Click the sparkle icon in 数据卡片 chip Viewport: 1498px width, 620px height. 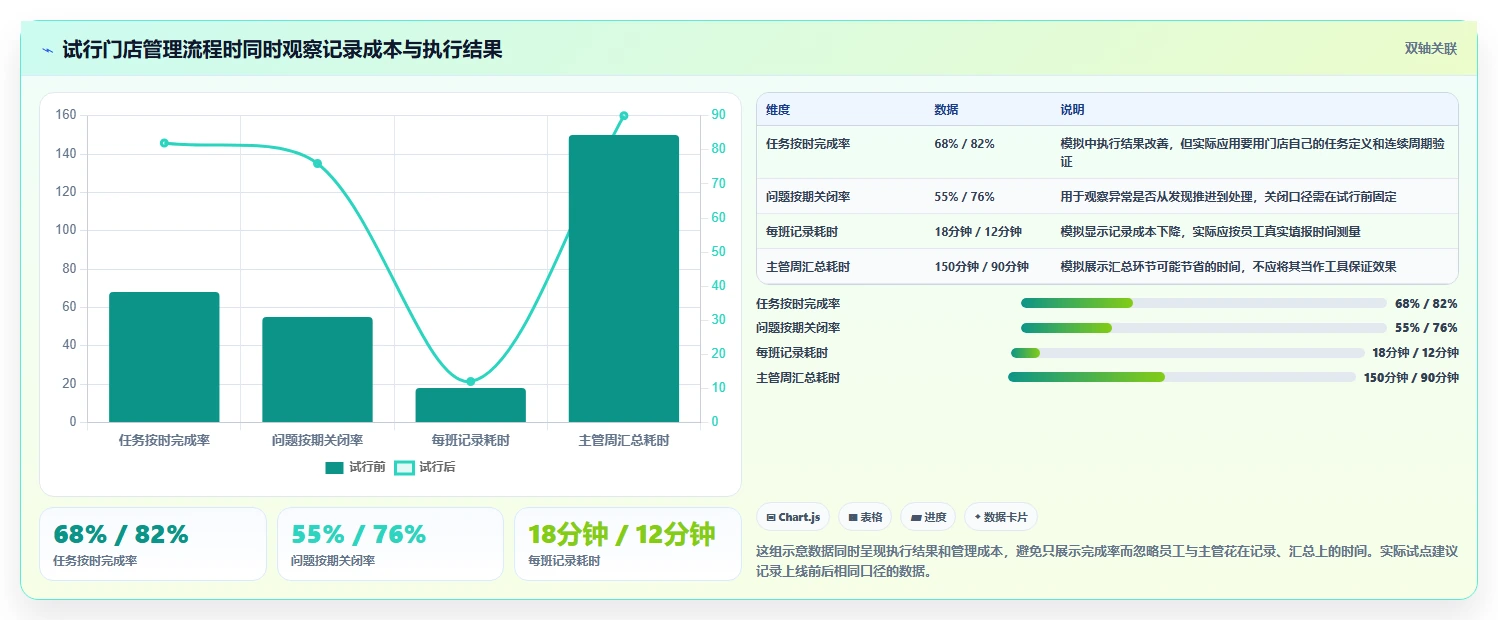click(977, 517)
